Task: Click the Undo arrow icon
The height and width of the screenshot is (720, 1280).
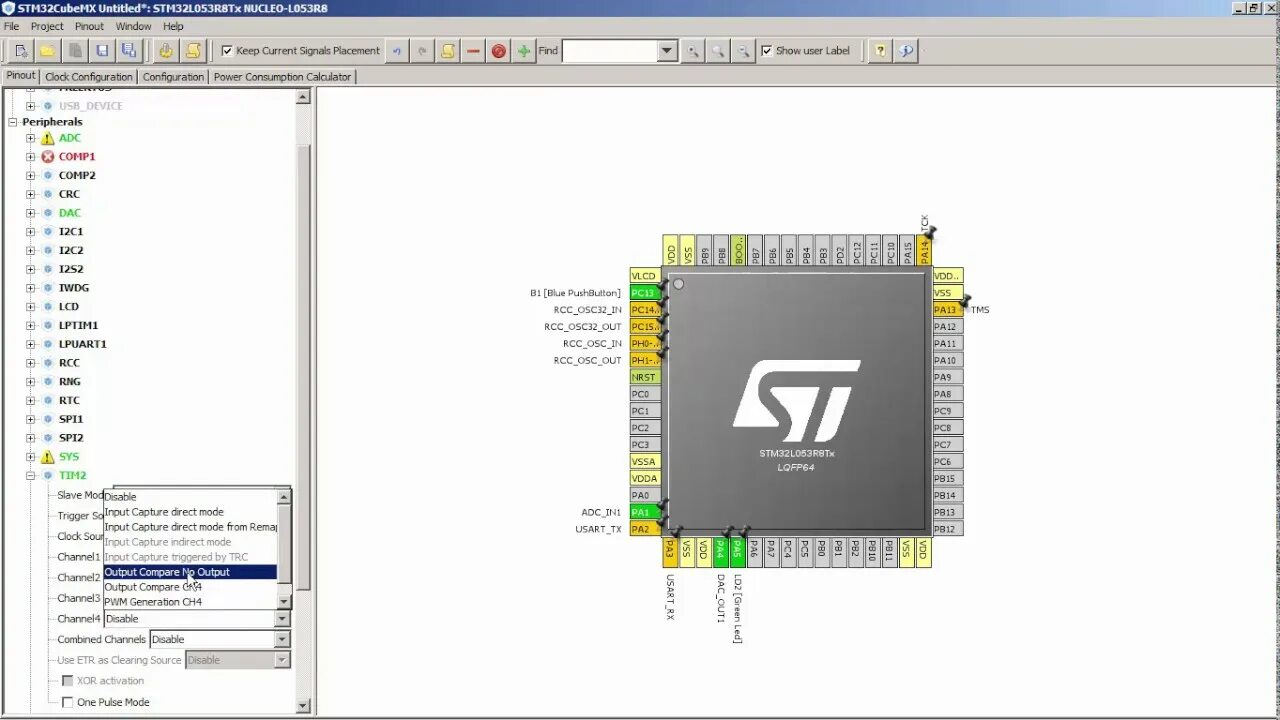Action: (x=397, y=51)
